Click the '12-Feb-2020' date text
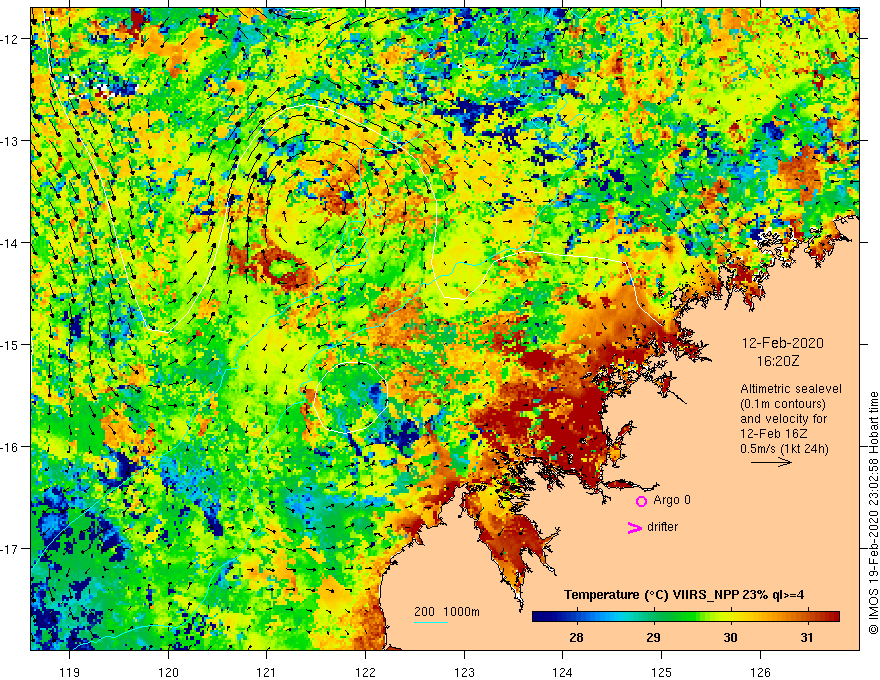 click(x=782, y=343)
